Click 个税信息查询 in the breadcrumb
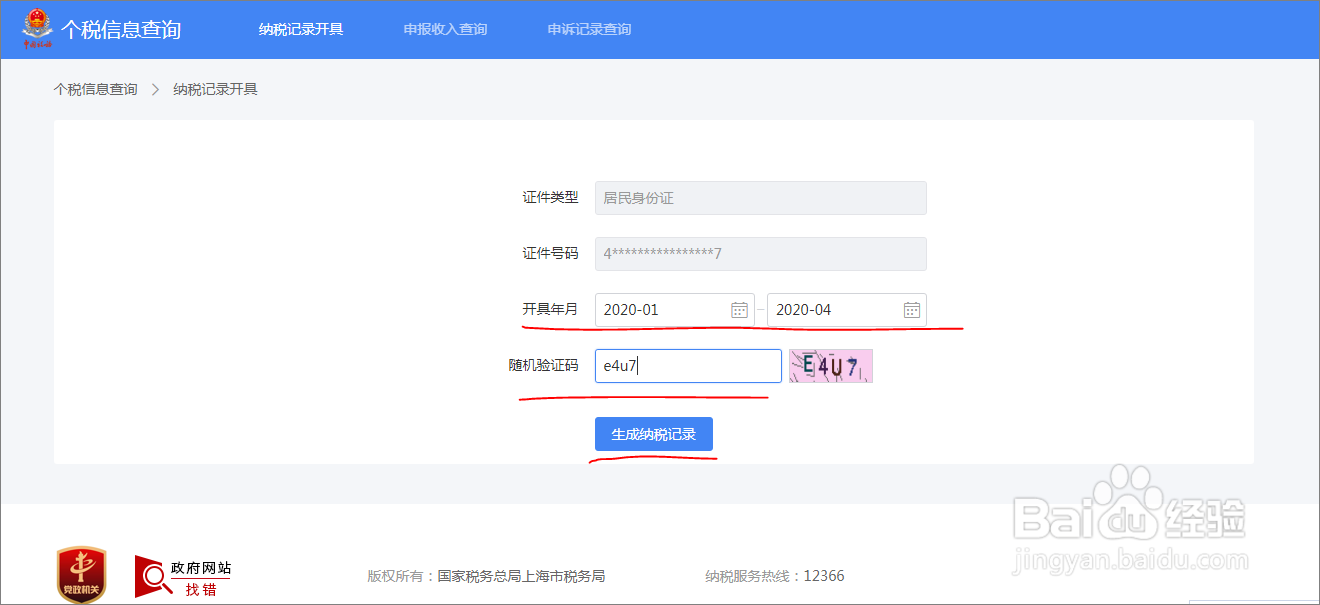This screenshot has width=1320, height=605. (94, 89)
